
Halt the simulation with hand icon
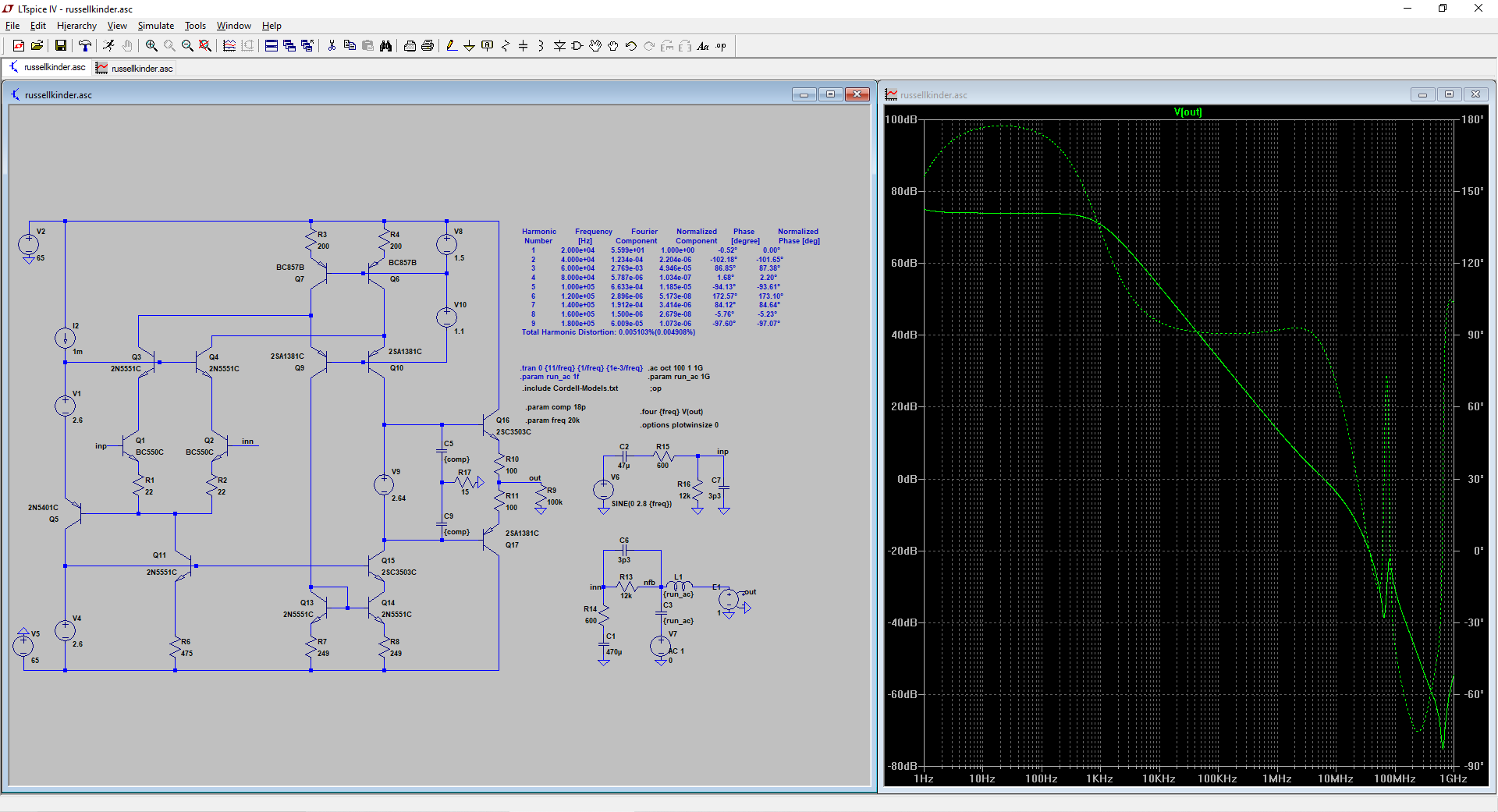click(x=127, y=46)
